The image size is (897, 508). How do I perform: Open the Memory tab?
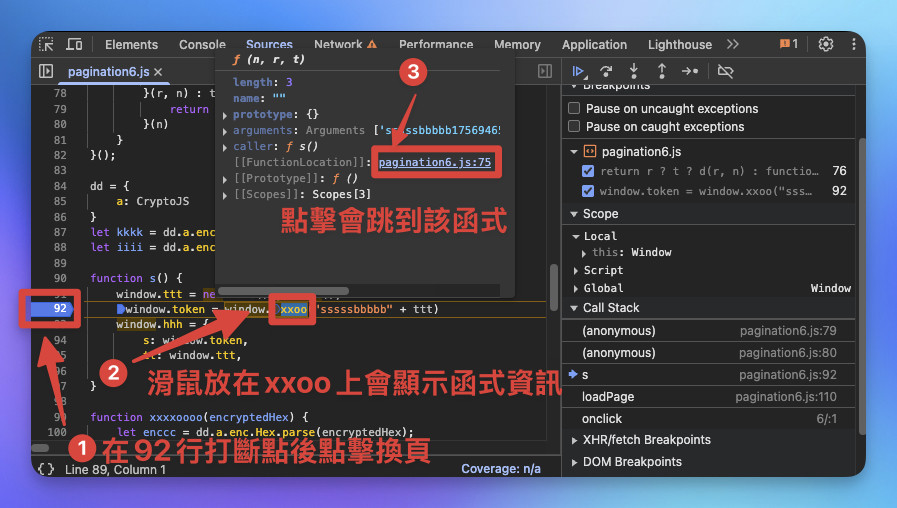click(517, 45)
